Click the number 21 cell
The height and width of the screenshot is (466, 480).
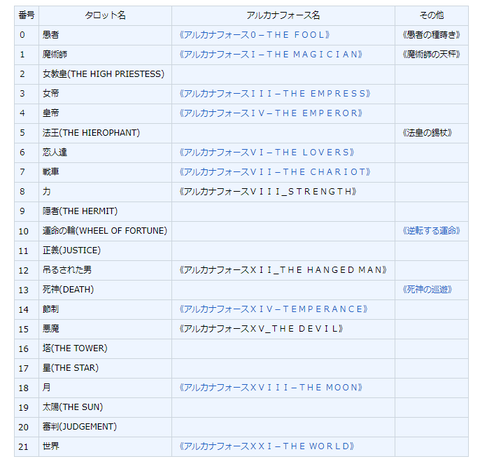pyautogui.click(x=26, y=447)
